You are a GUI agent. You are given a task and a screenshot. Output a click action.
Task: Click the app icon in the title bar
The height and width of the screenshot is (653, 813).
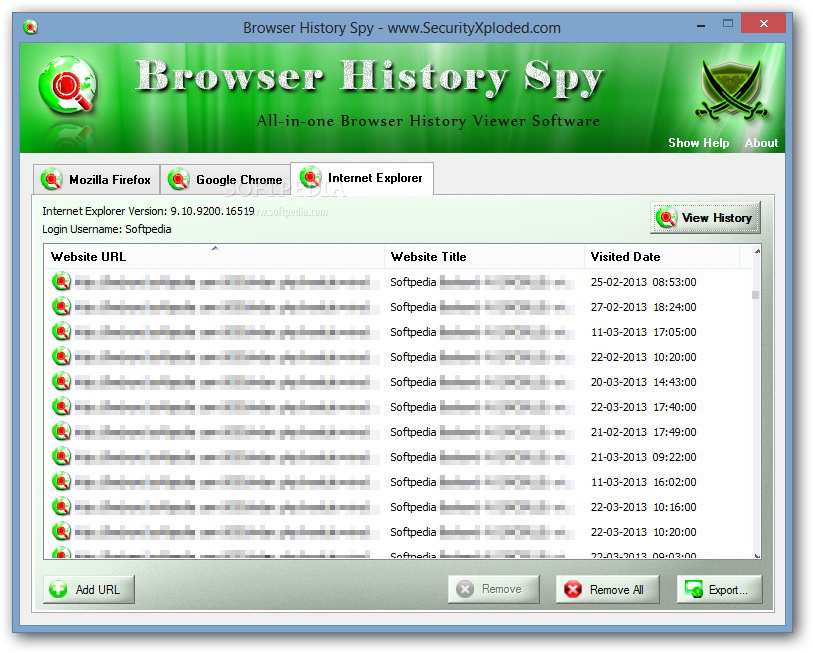coord(30,27)
